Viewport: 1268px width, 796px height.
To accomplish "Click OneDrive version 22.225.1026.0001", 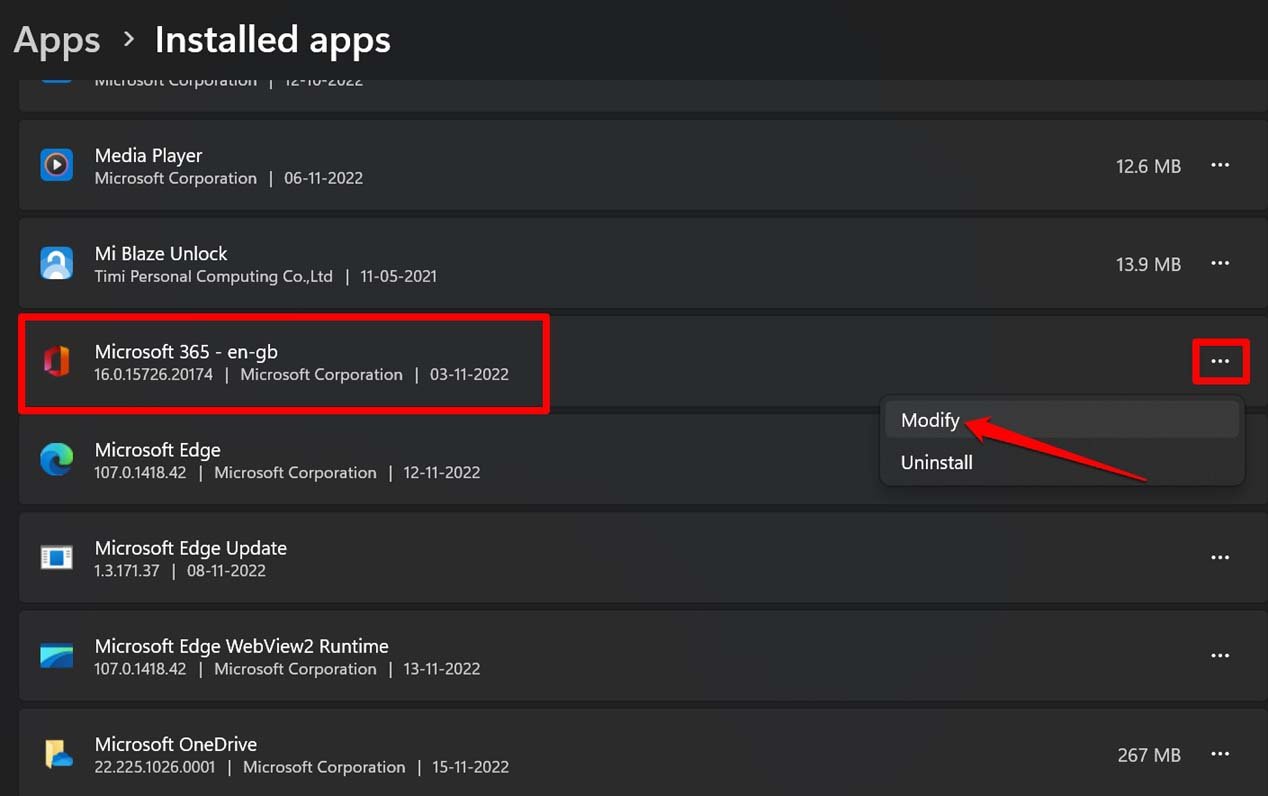I will pos(155,768).
